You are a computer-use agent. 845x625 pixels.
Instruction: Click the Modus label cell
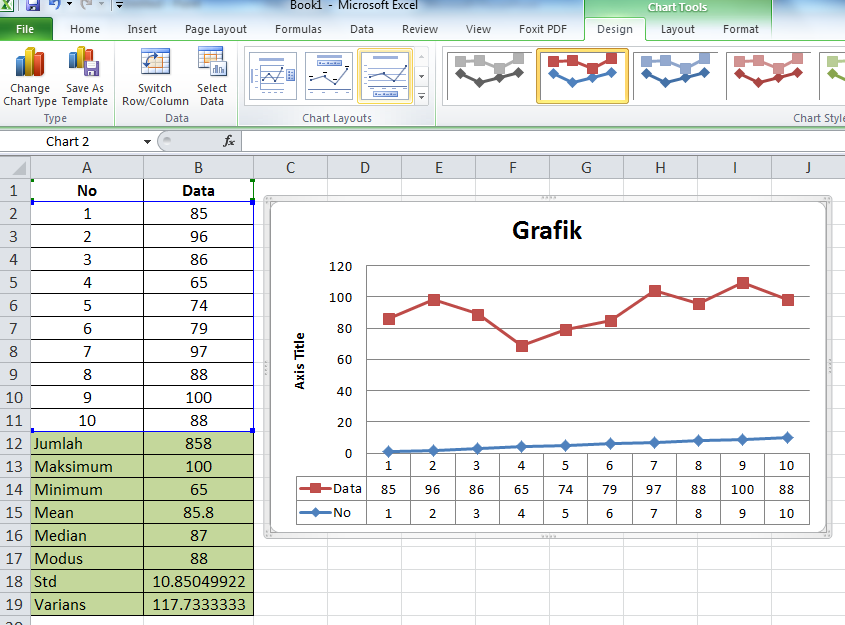[x=87, y=559]
